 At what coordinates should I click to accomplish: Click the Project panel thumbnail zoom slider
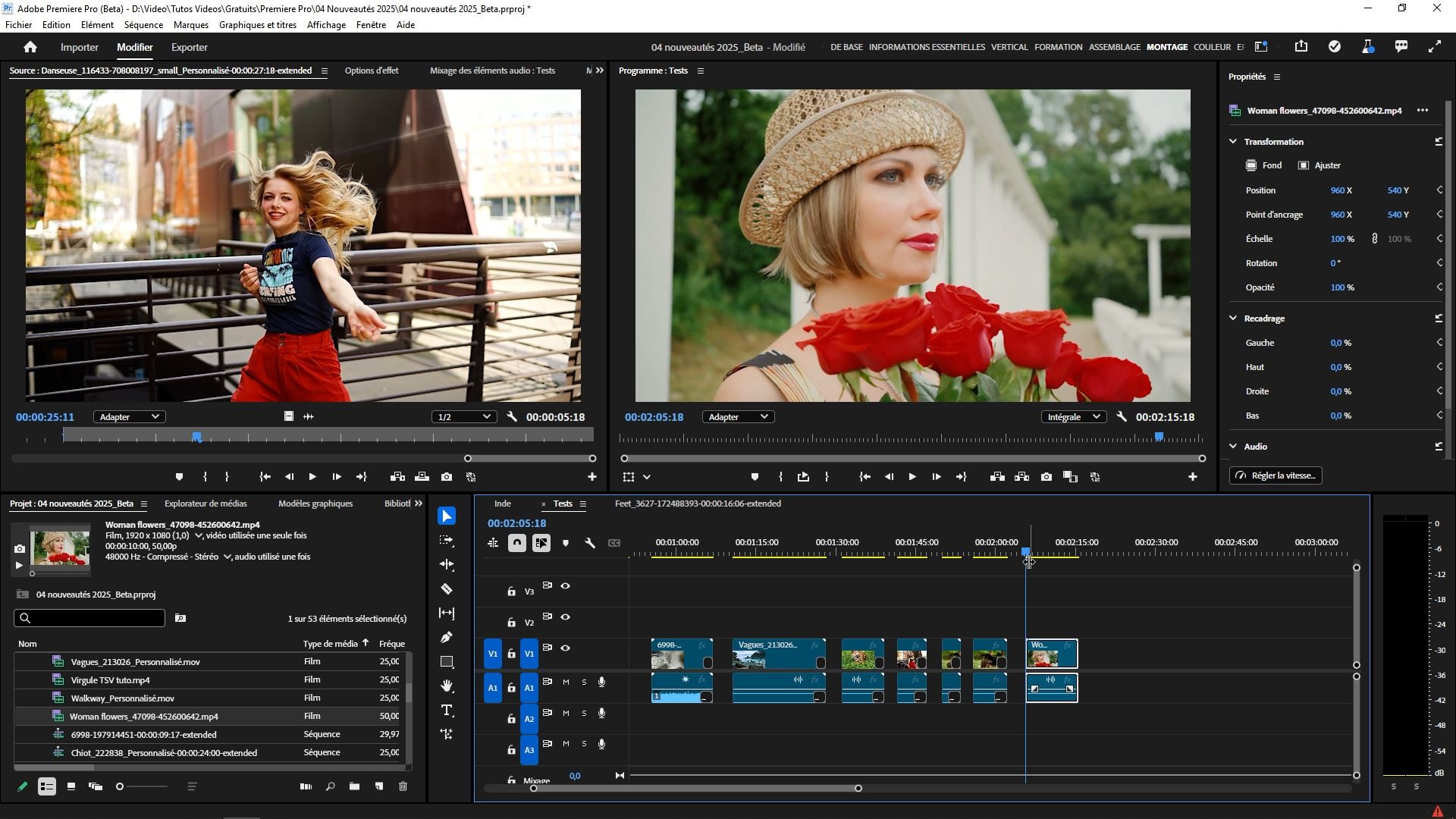tap(120, 786)
